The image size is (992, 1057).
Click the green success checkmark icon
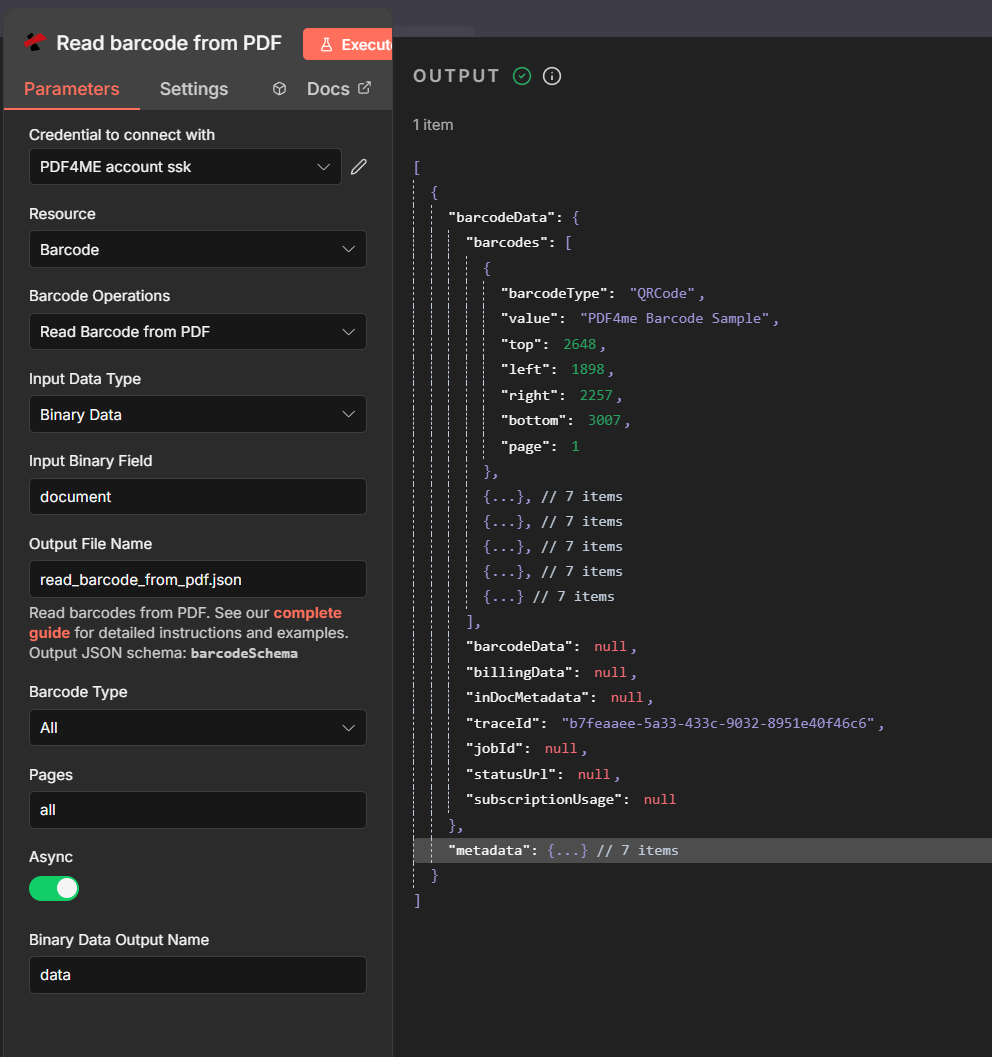[522, 76]
